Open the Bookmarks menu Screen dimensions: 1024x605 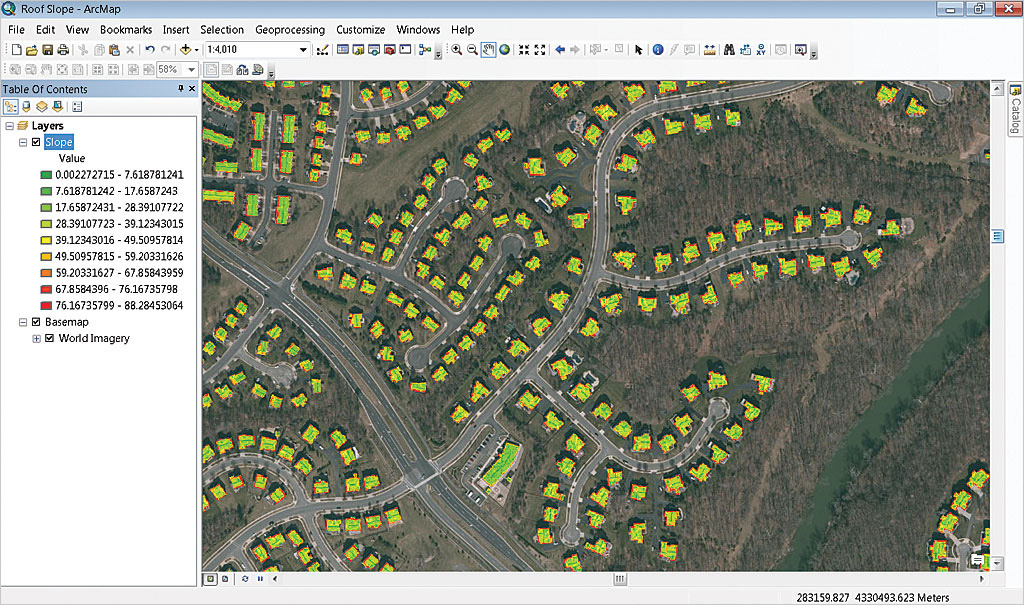(x=126, y=30)
